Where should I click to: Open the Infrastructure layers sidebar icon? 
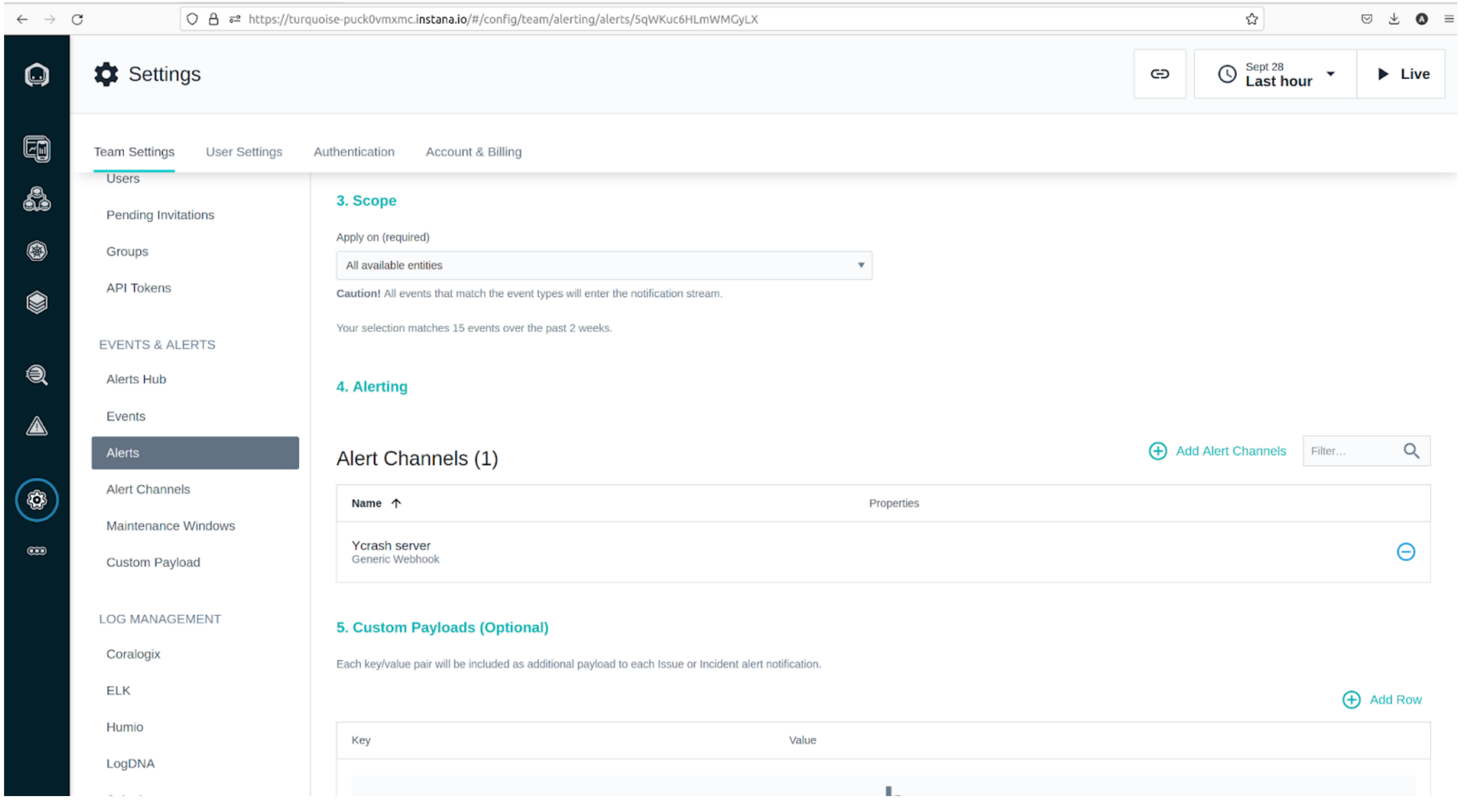click(x=37, y=302)
